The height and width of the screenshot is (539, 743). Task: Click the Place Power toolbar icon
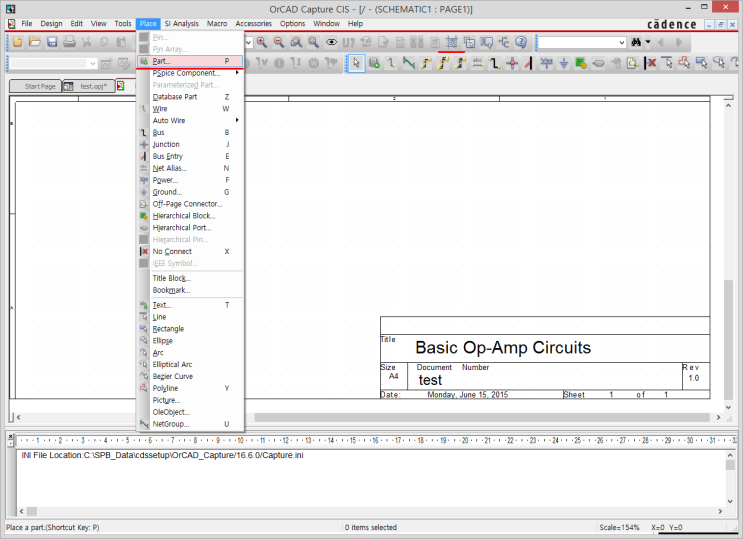(546, 63)
